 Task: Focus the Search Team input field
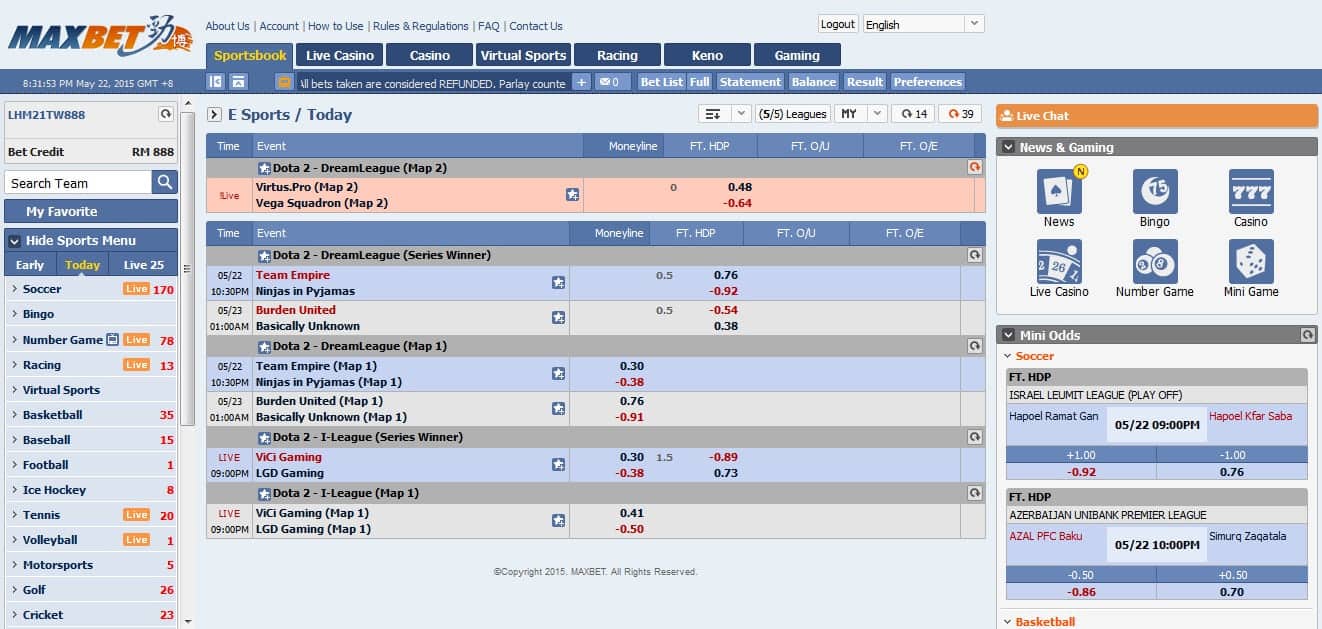[x=78, y=182]
